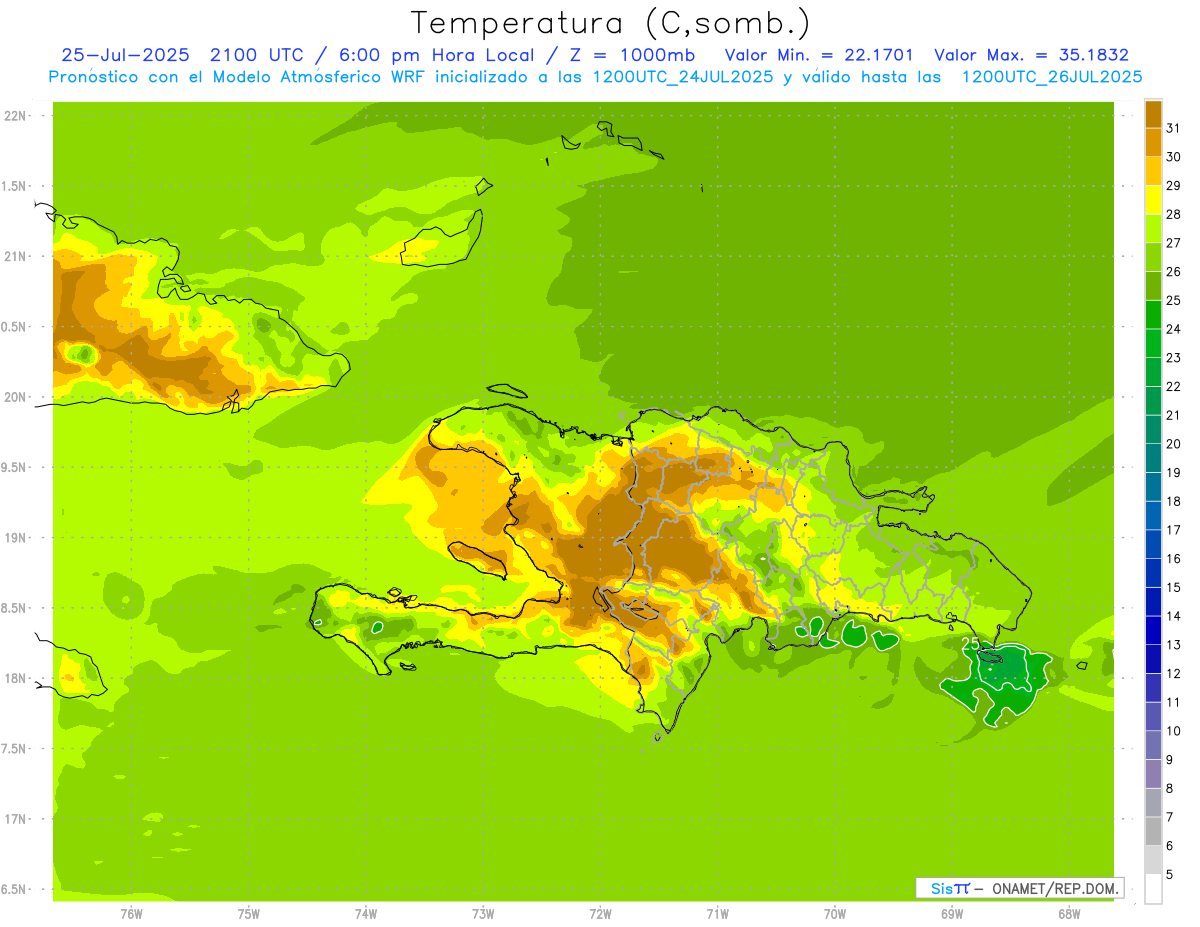Click the white "25" contour label on the map
Viewport: 1200px width, 927px height.
point(970,642)
